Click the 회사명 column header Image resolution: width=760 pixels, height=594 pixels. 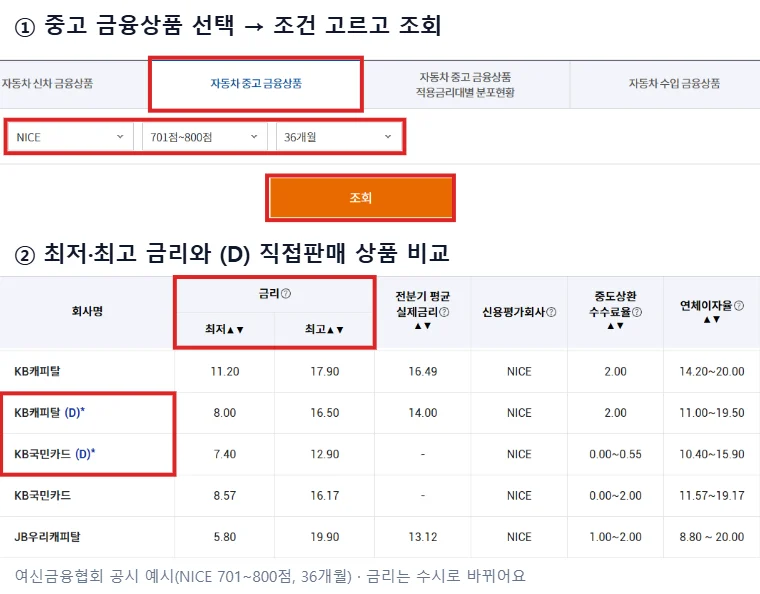click(x=87, y=311)
